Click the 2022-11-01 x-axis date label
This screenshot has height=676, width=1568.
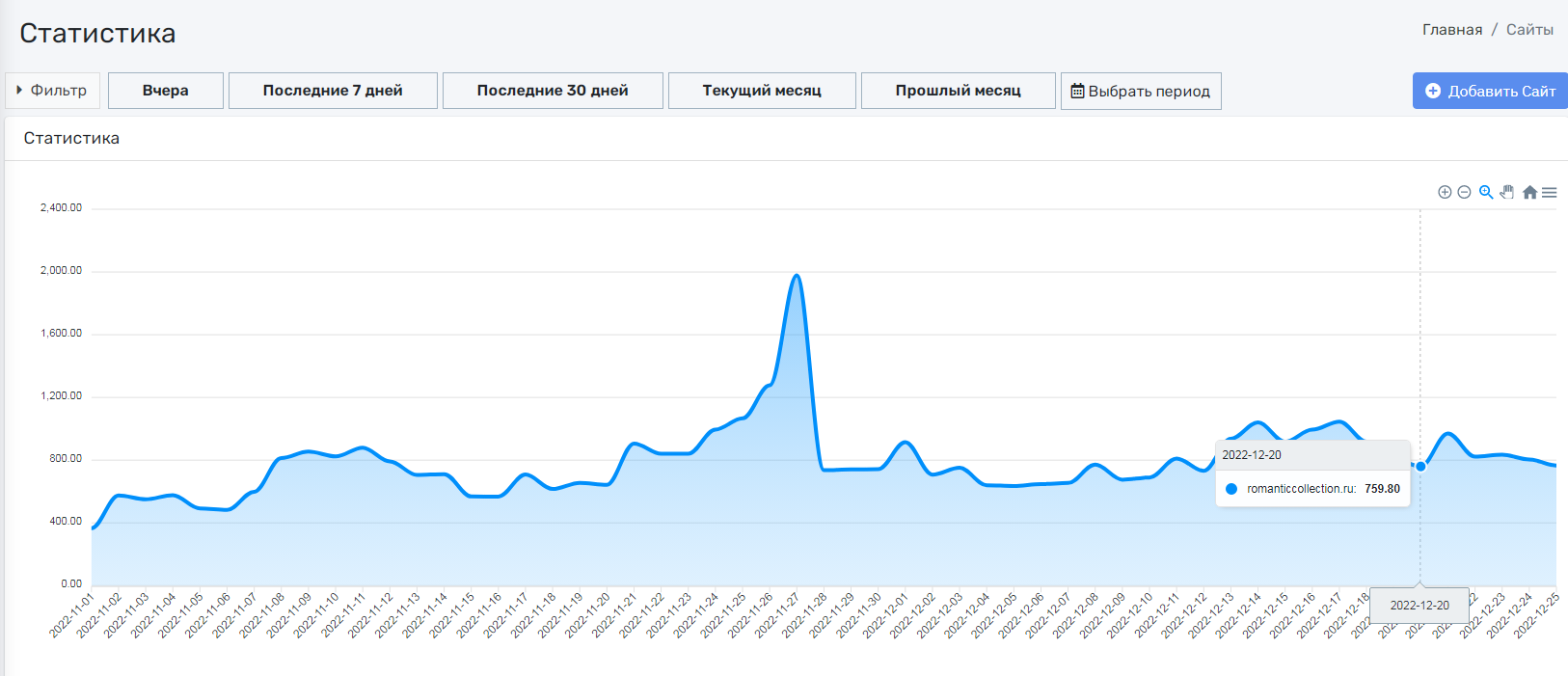(72, 615)
